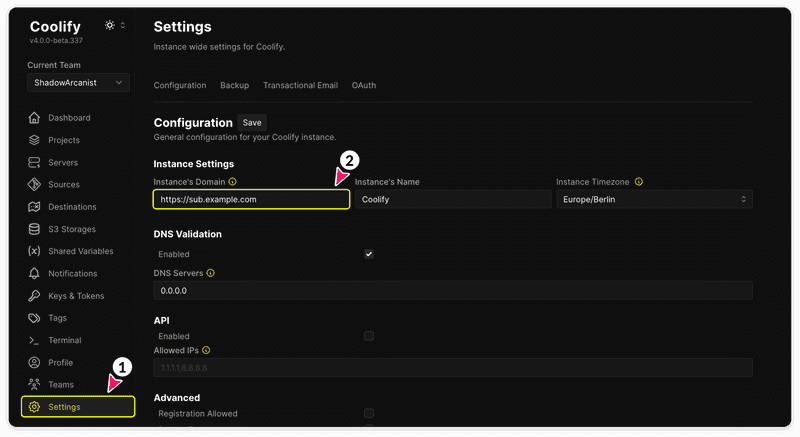This screenshot has width=800, height=437.
Task: Click the Keys & Tokens key icon
Action: 34,296
